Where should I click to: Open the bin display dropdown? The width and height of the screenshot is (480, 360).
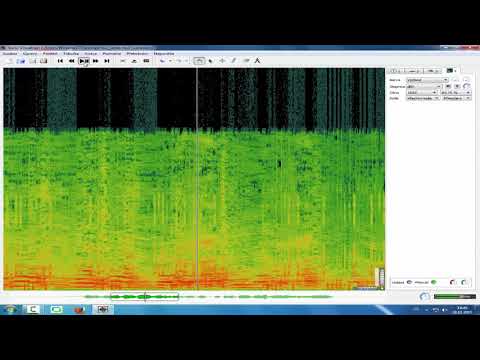(x=423, y=98)
